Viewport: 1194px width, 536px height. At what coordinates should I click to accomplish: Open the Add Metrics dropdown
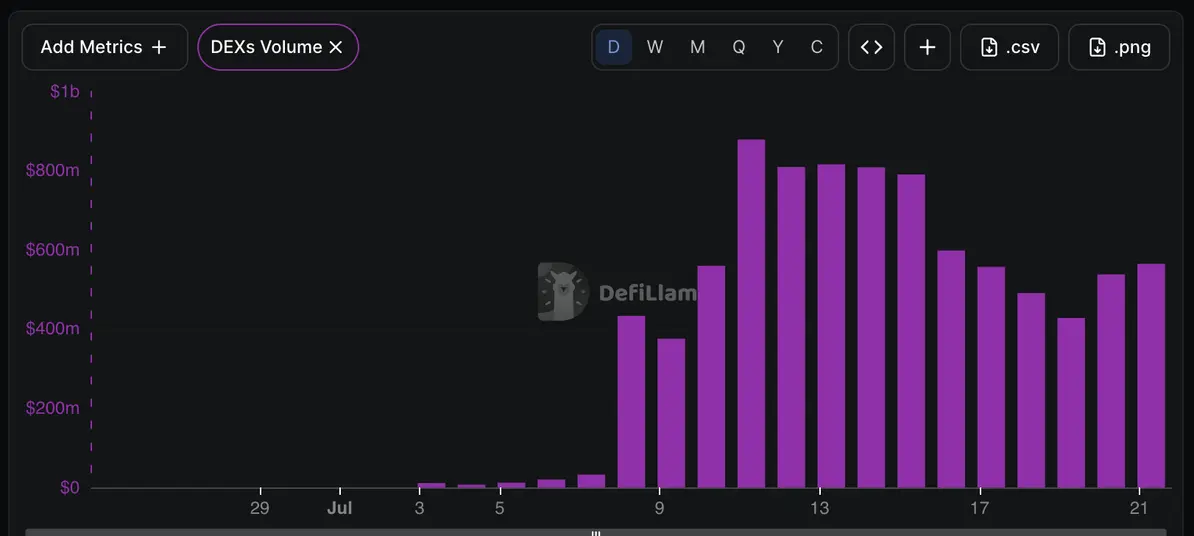104,47
